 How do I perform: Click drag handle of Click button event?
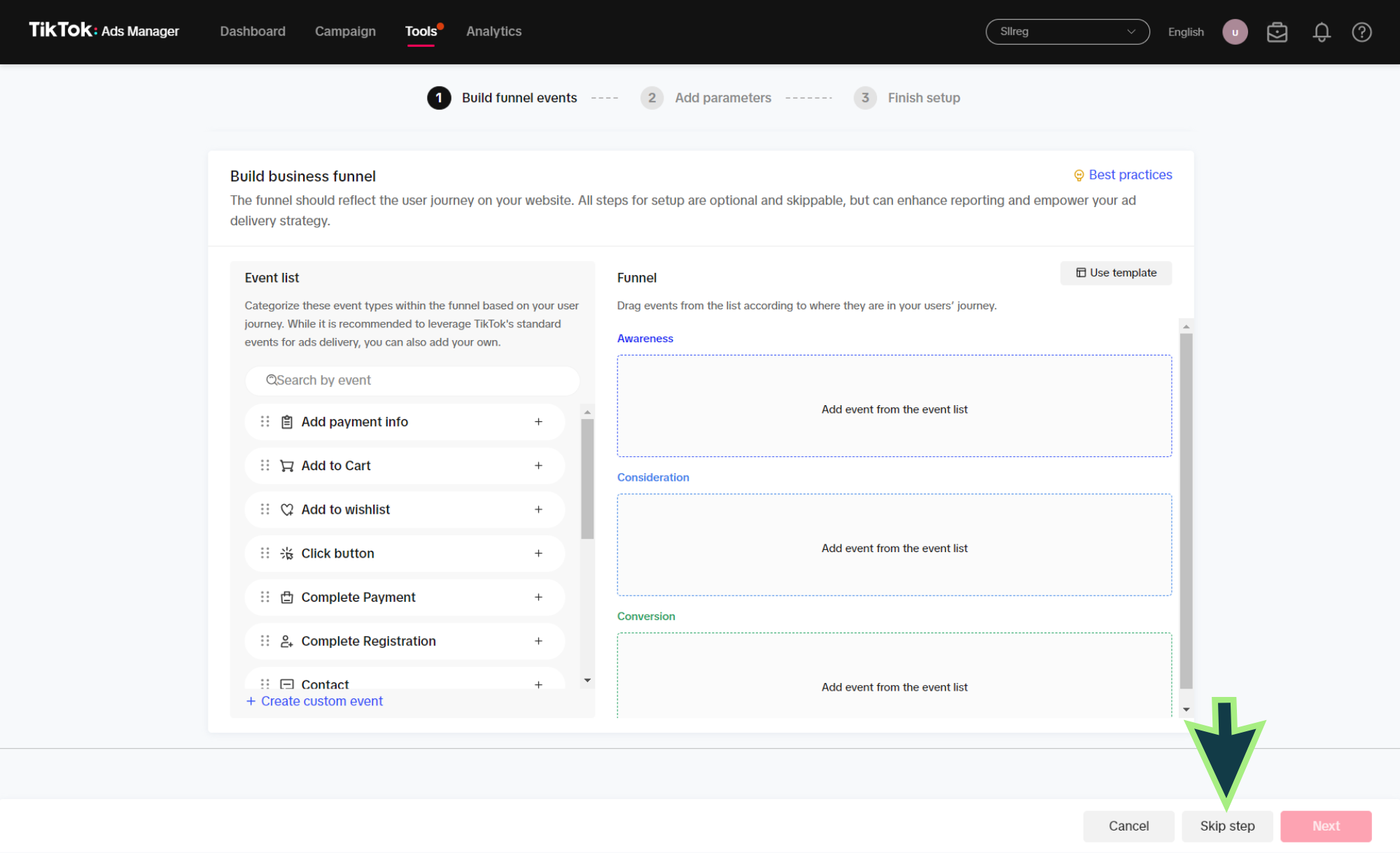[265, 554]
